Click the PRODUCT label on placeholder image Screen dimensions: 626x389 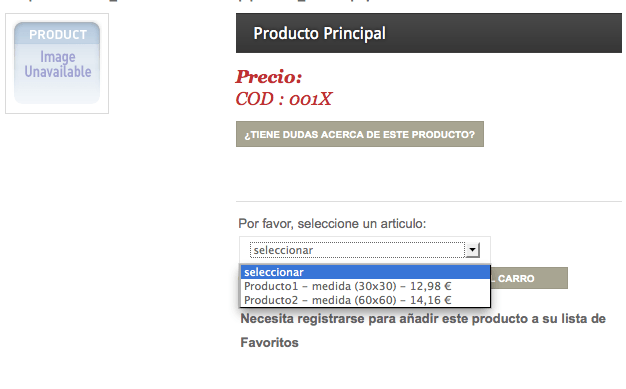(58, 35)
